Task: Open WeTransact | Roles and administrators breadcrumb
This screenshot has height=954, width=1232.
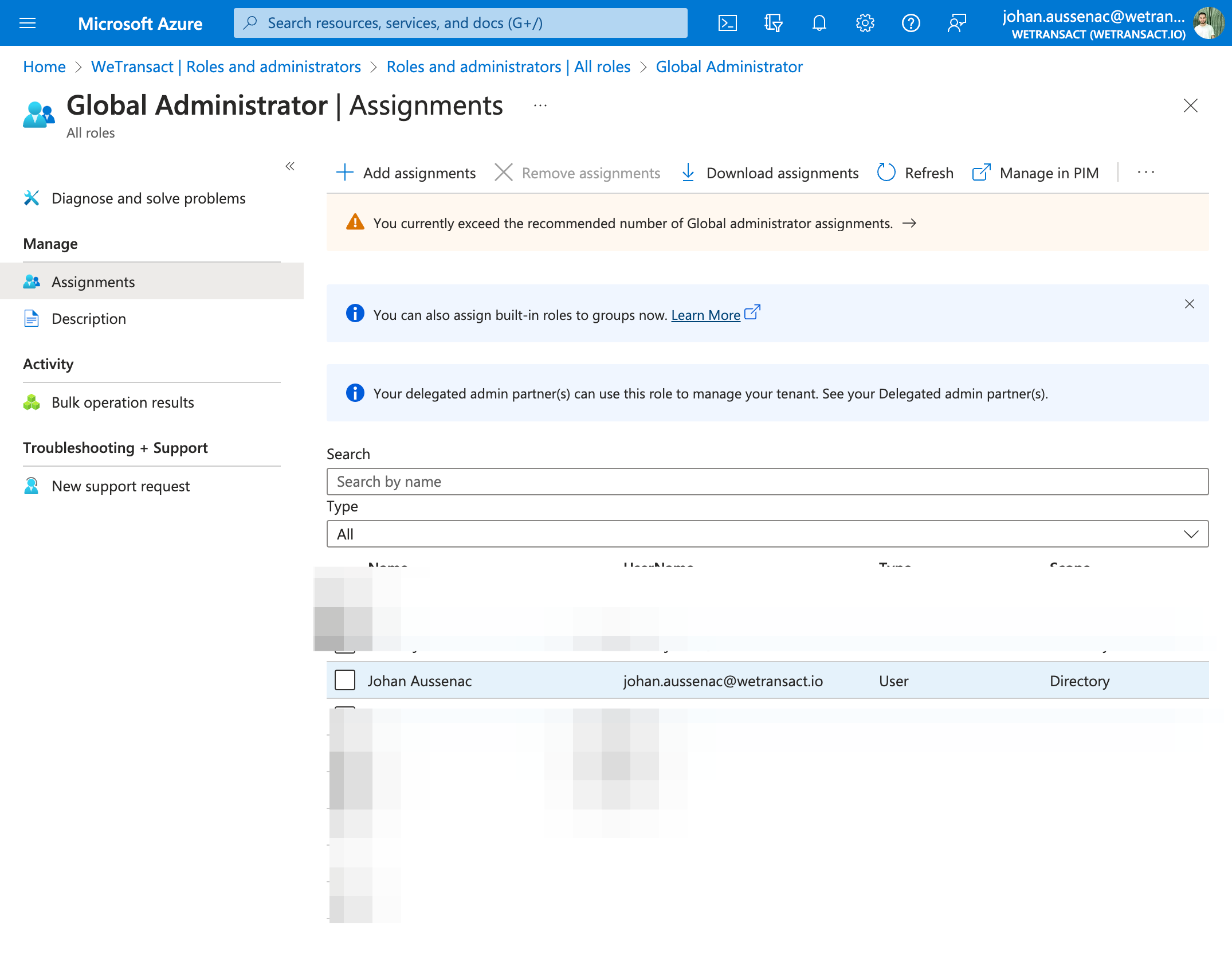Action: point(226,67)
